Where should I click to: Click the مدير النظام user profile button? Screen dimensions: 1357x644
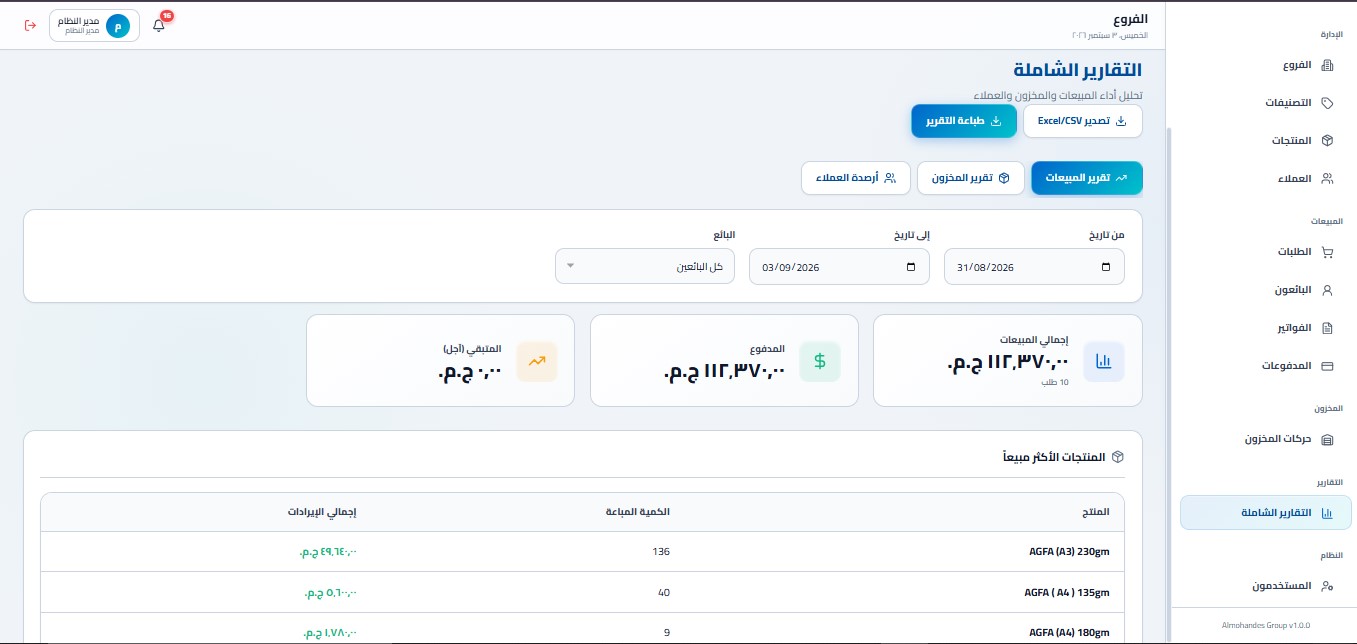click(x=94, y=26)
